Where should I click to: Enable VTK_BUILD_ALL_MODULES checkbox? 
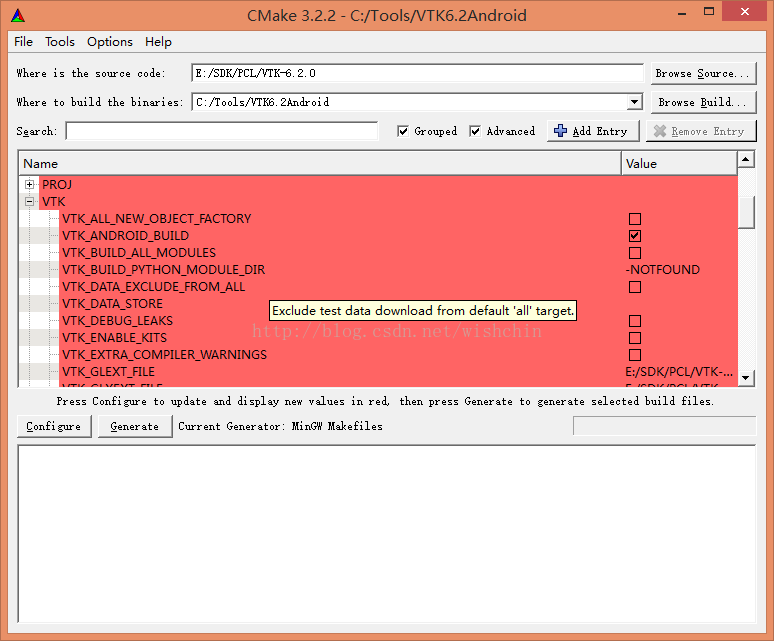click(635, 253)
